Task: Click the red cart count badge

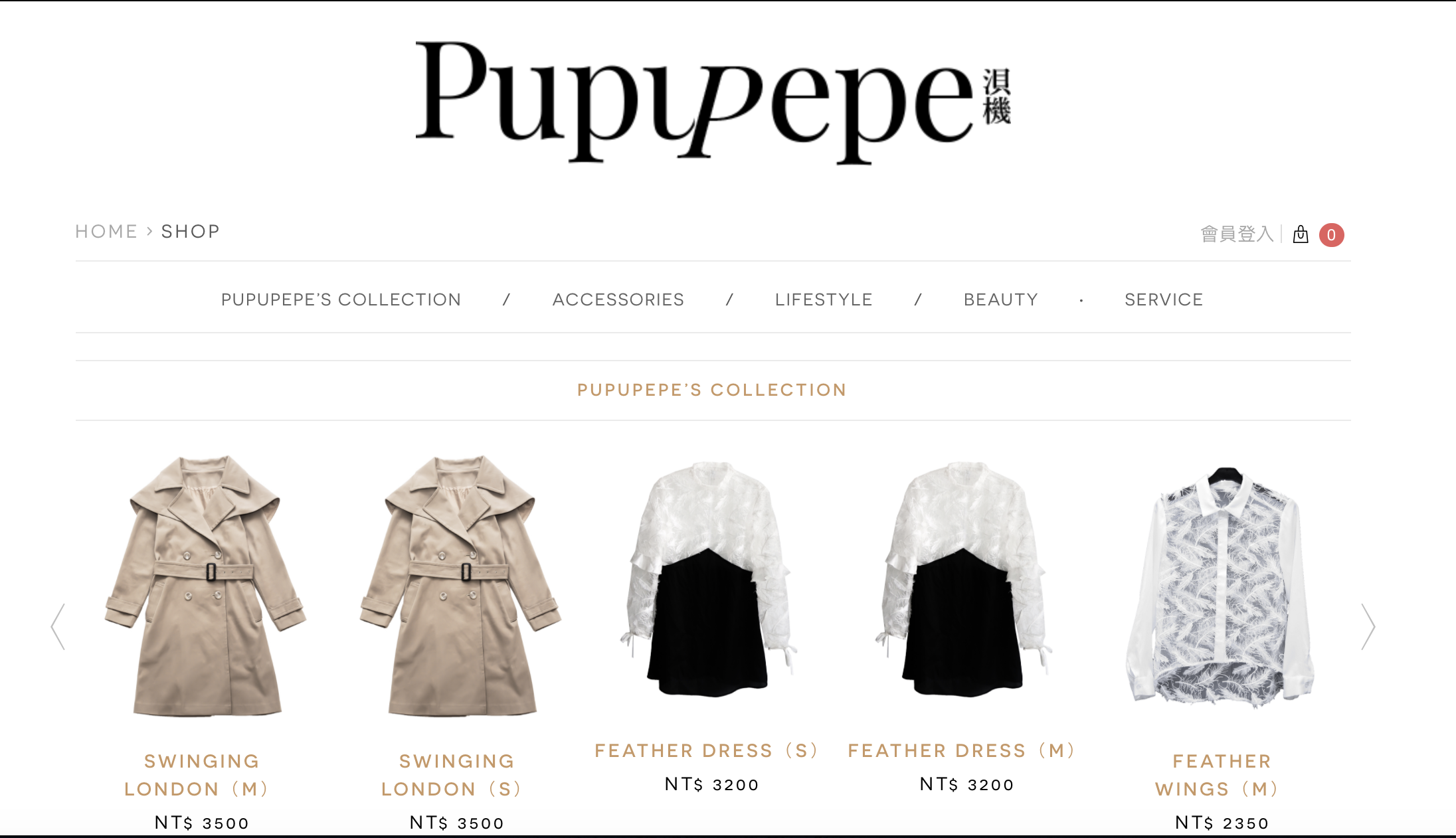Action: (x=1331, y=235)
